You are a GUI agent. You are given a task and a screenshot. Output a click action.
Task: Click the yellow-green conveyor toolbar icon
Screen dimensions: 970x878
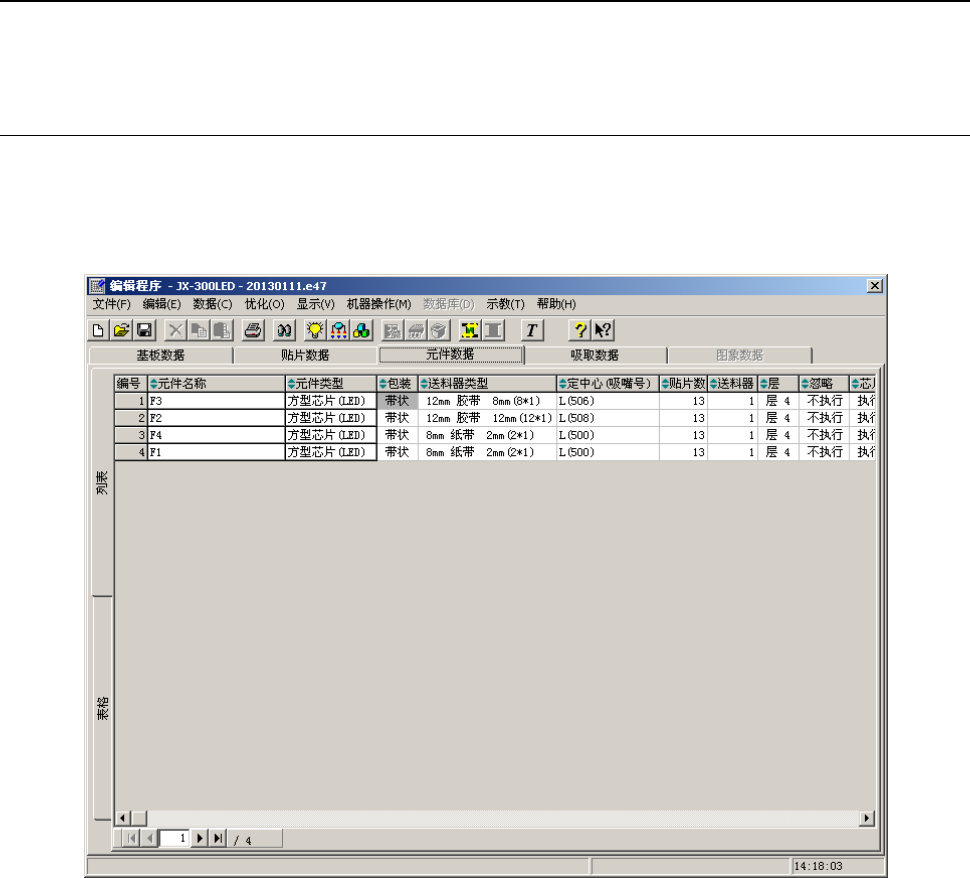click(x=470, y=330)
